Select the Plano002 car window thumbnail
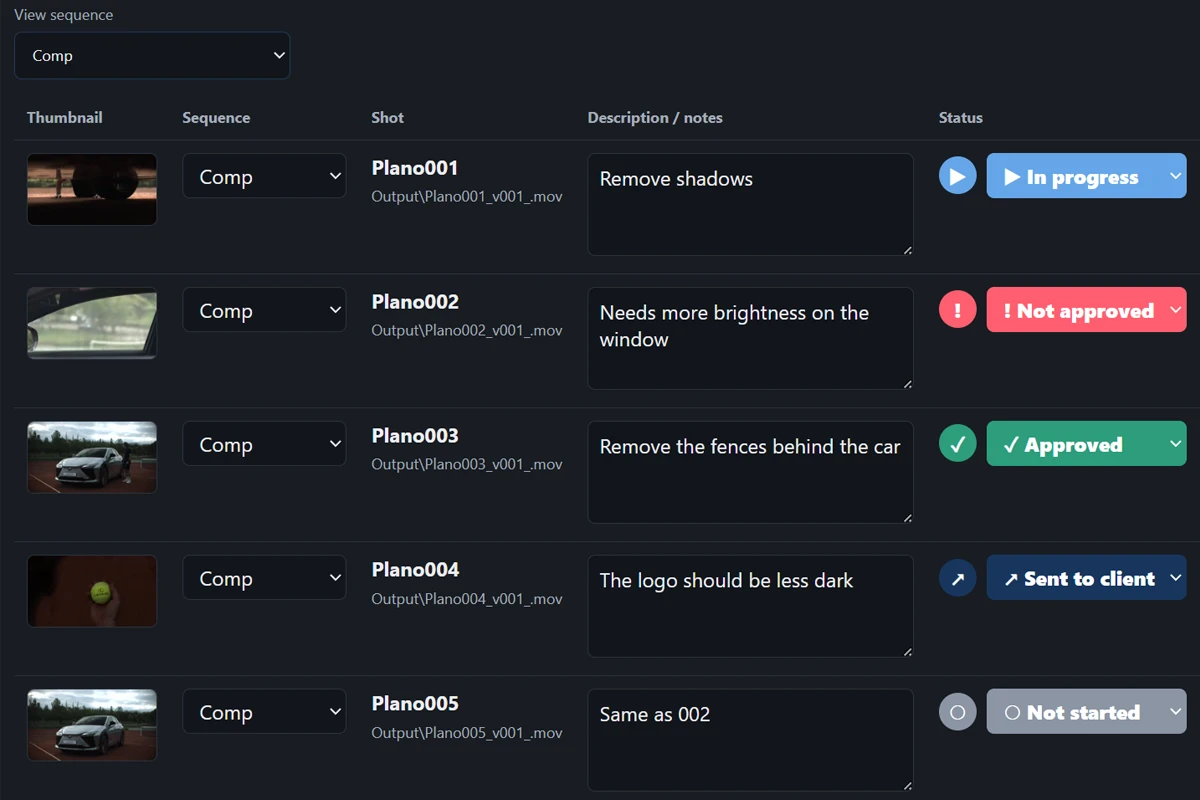 coord(92,323)
